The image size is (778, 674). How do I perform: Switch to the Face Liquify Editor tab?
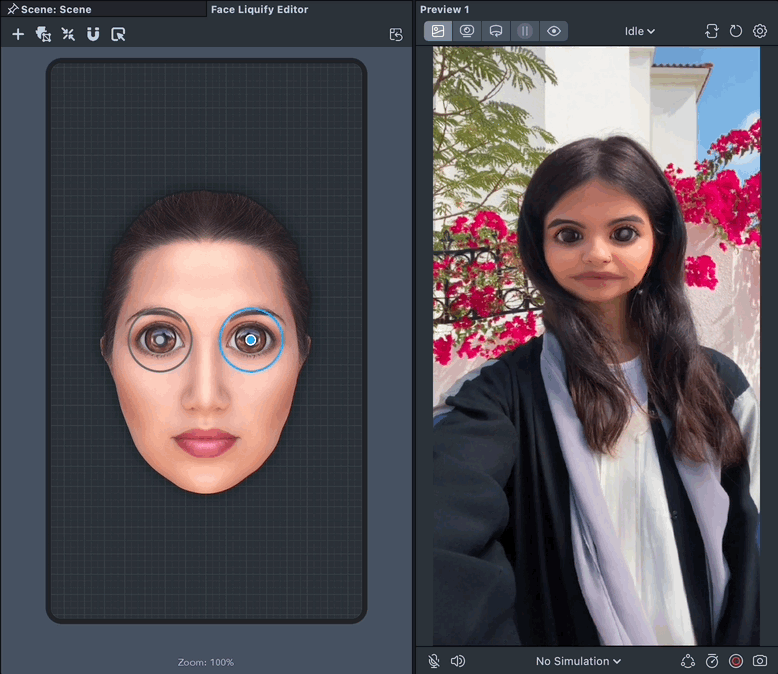point(259,9)
